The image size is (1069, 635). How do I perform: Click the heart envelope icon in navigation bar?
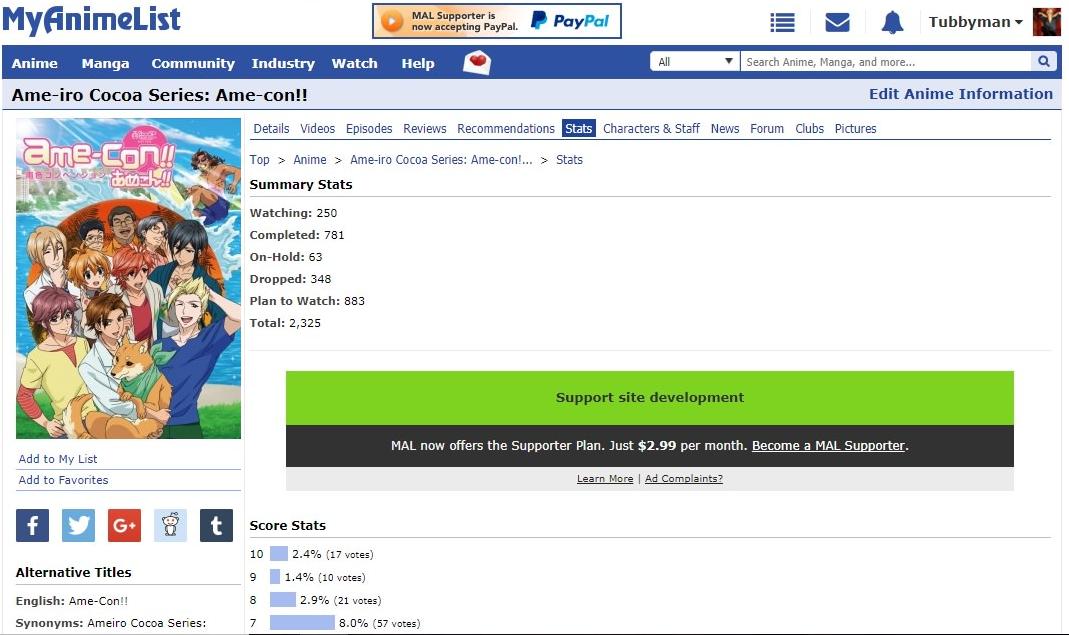tap(477, 63)
